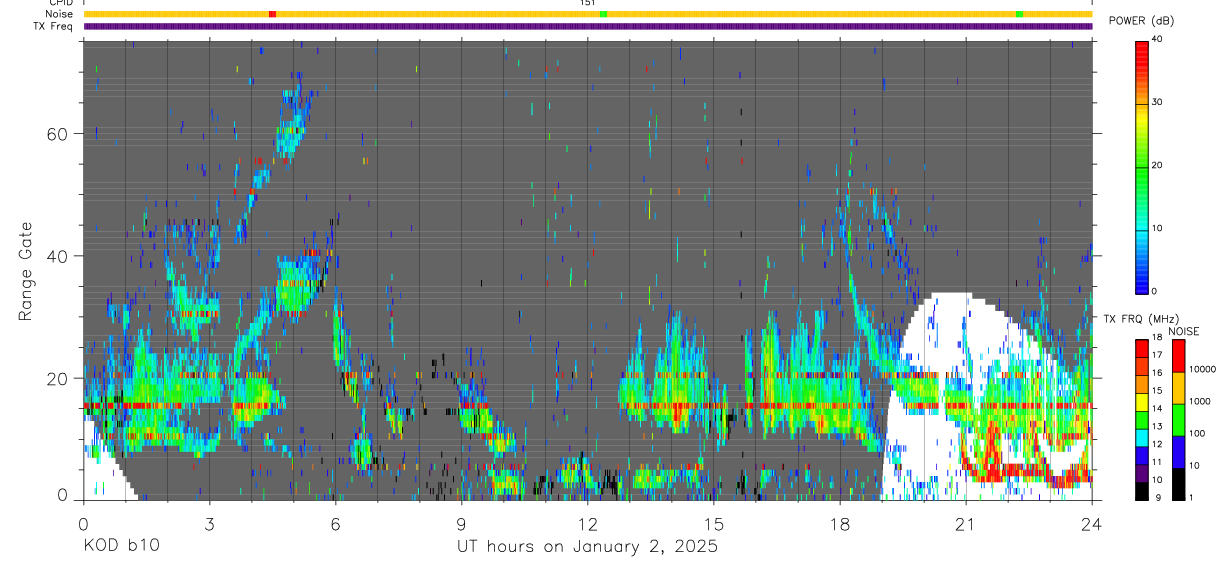Click the green Noise bar segment near hour 12
The image size is (1228, 567).
coord(603,14)
